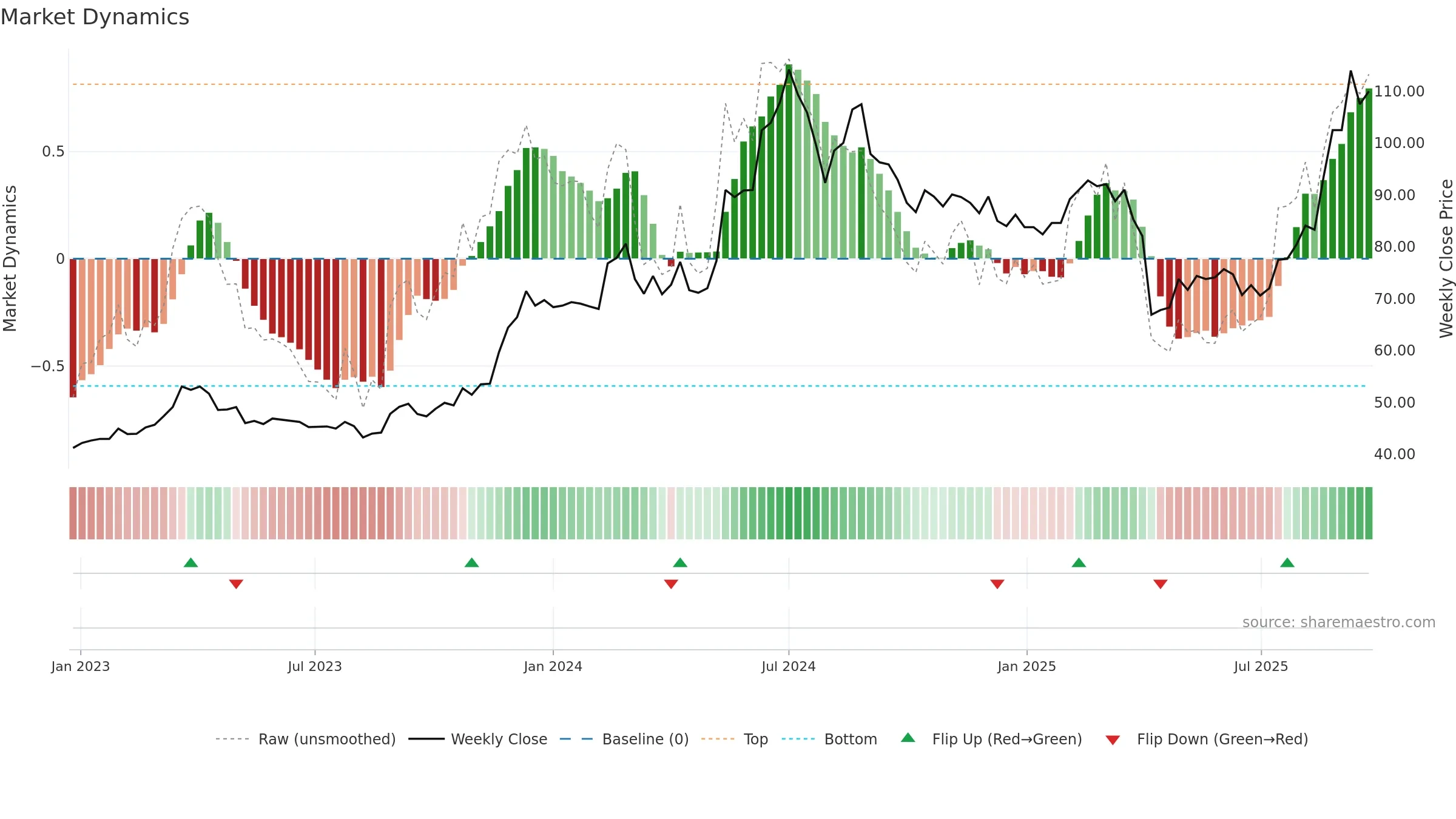Screen dimensions: 1456x819
Task: Click the first red heatmap cell at strip start
Action: coord(73,513)
